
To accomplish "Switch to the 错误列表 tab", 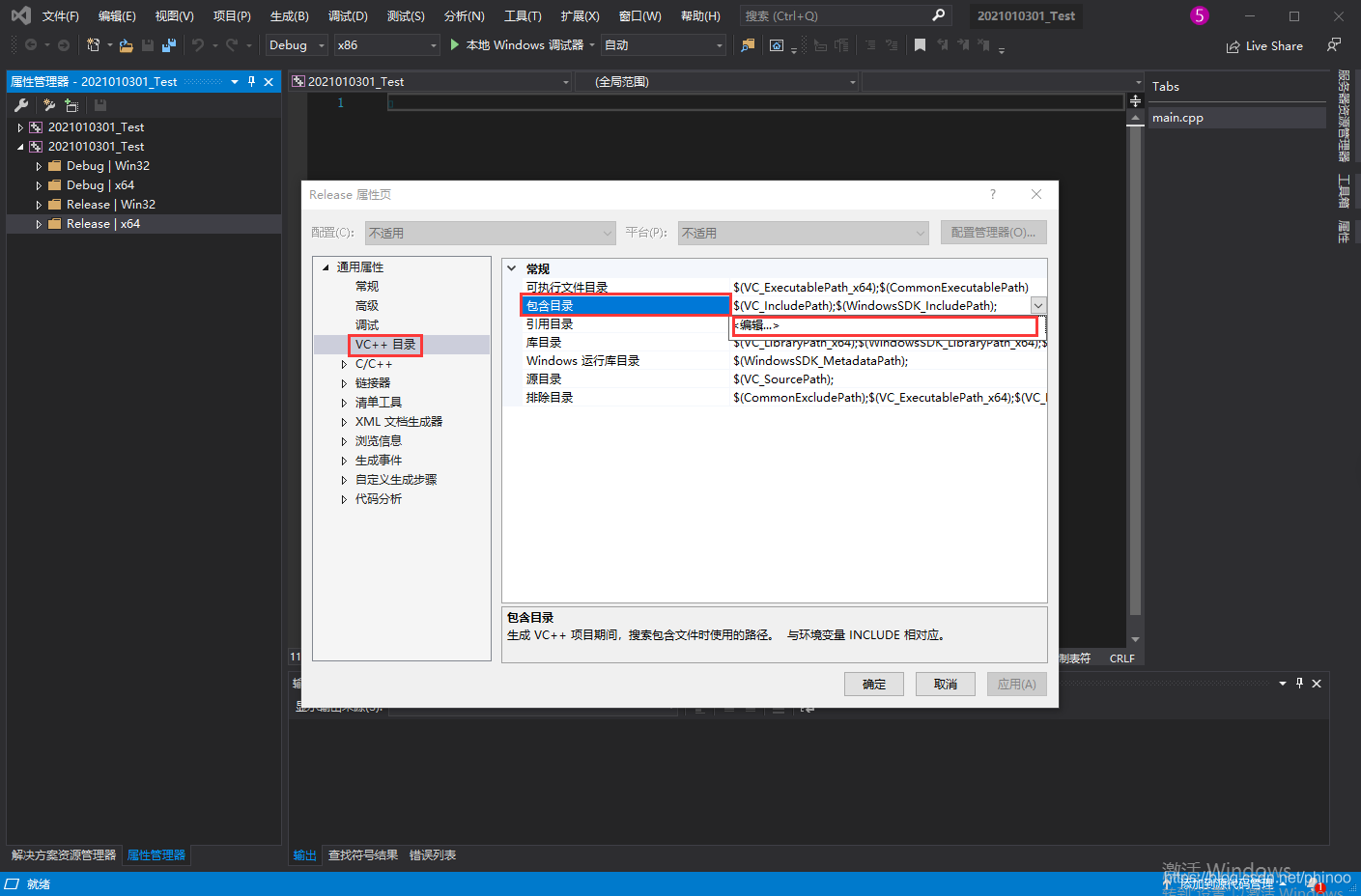I will 433,855.
